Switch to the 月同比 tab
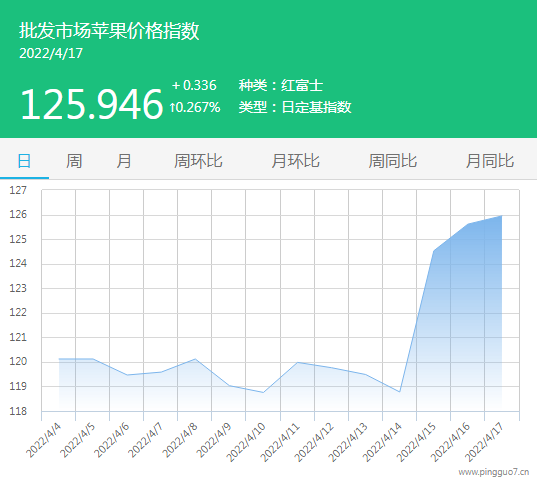This screenshot has width=537, height=483. coord(490,160)
